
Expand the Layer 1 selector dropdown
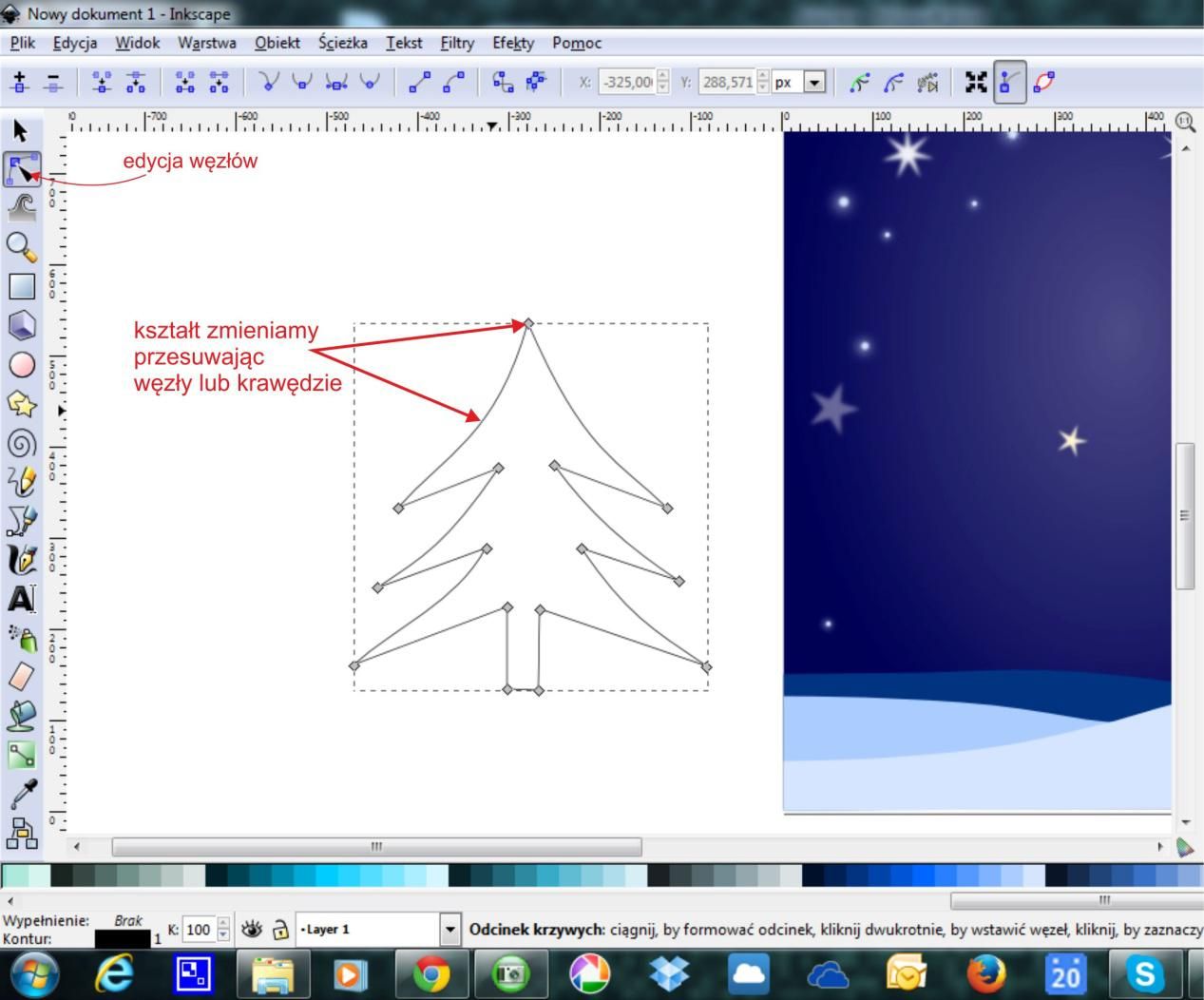coord(449,930)
